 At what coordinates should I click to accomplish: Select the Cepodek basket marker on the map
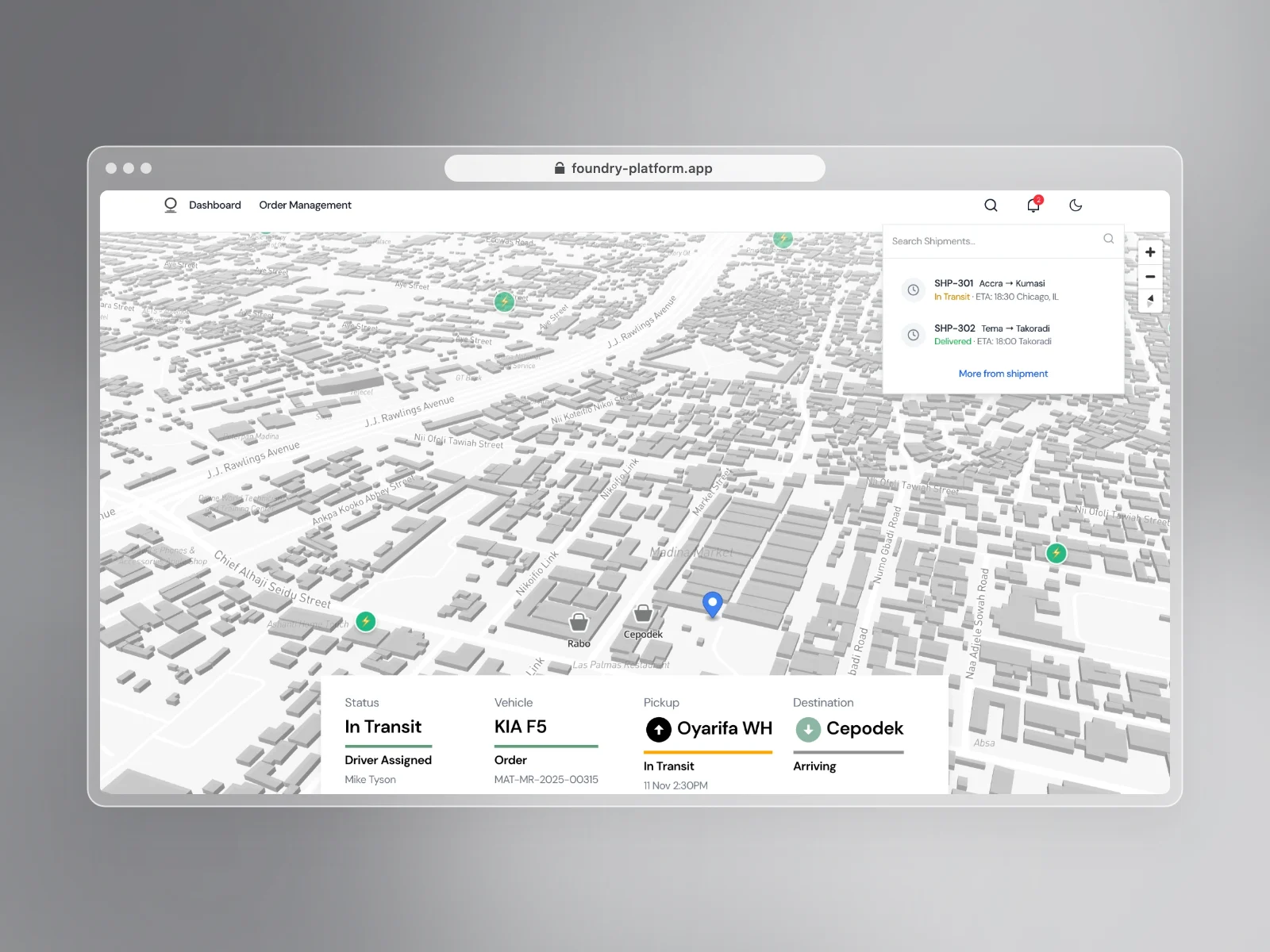click(643, 613)
